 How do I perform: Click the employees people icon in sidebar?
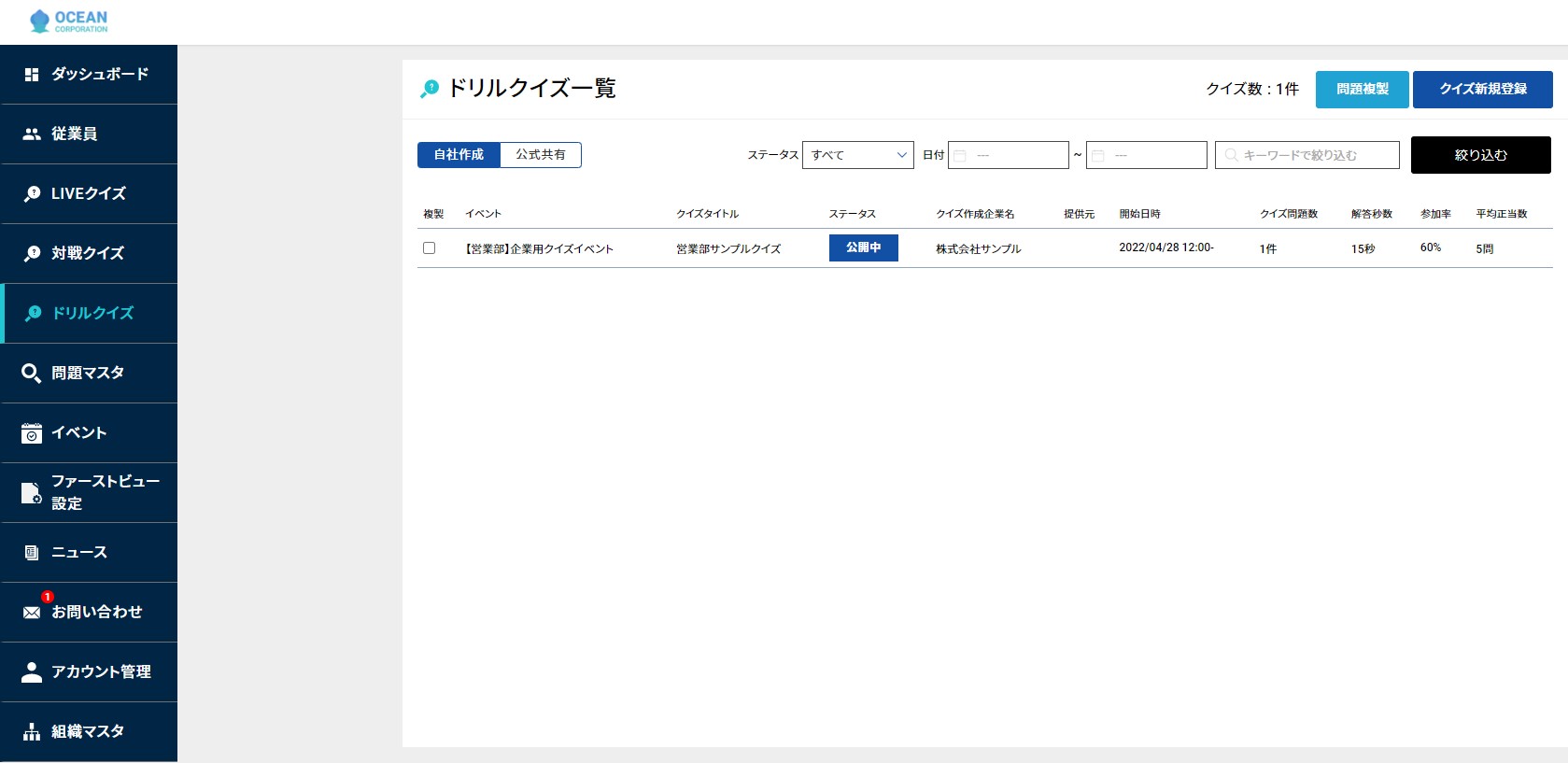tap(32, 134)
